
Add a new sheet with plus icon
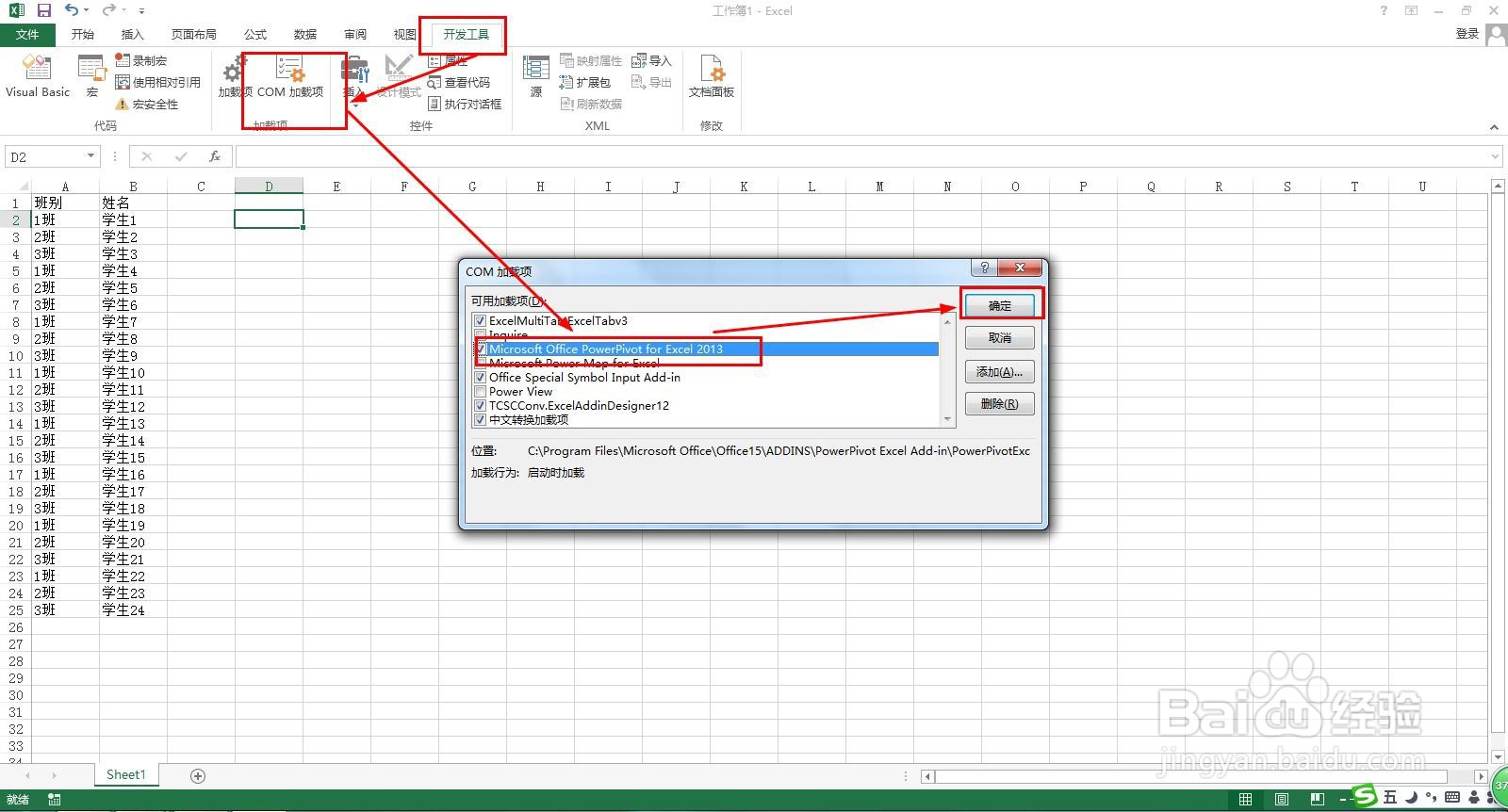coord(198,775)
